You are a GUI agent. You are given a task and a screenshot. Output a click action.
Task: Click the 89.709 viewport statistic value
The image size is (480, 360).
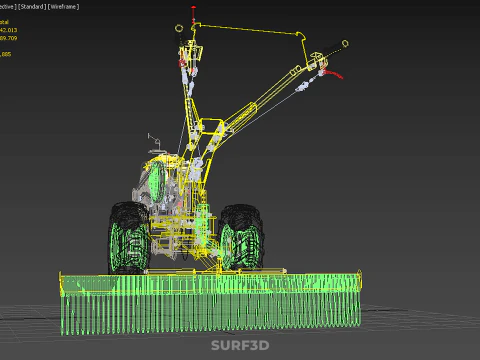8,38
